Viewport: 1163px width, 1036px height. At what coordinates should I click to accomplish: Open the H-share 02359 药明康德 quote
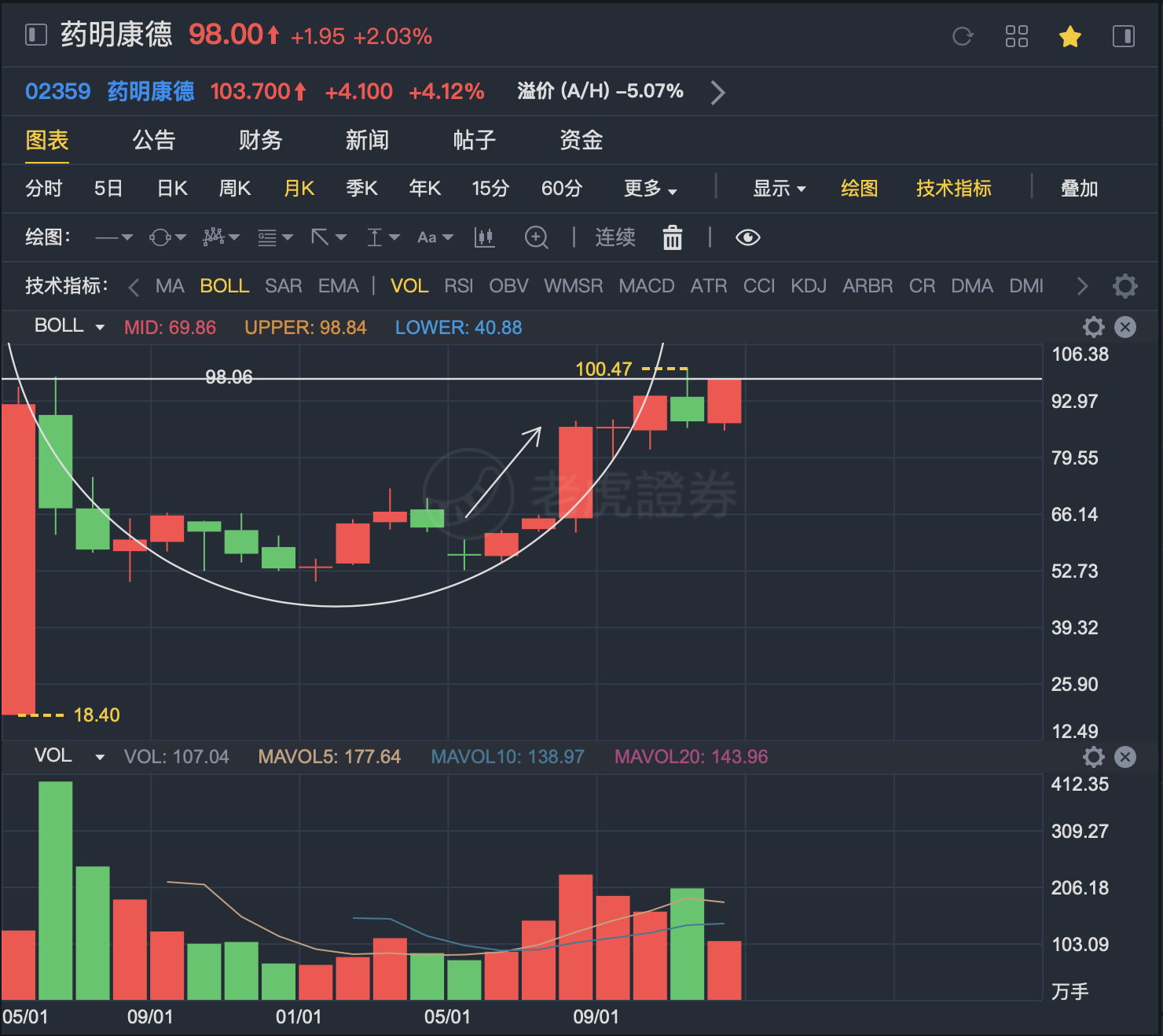click(110, 91)
